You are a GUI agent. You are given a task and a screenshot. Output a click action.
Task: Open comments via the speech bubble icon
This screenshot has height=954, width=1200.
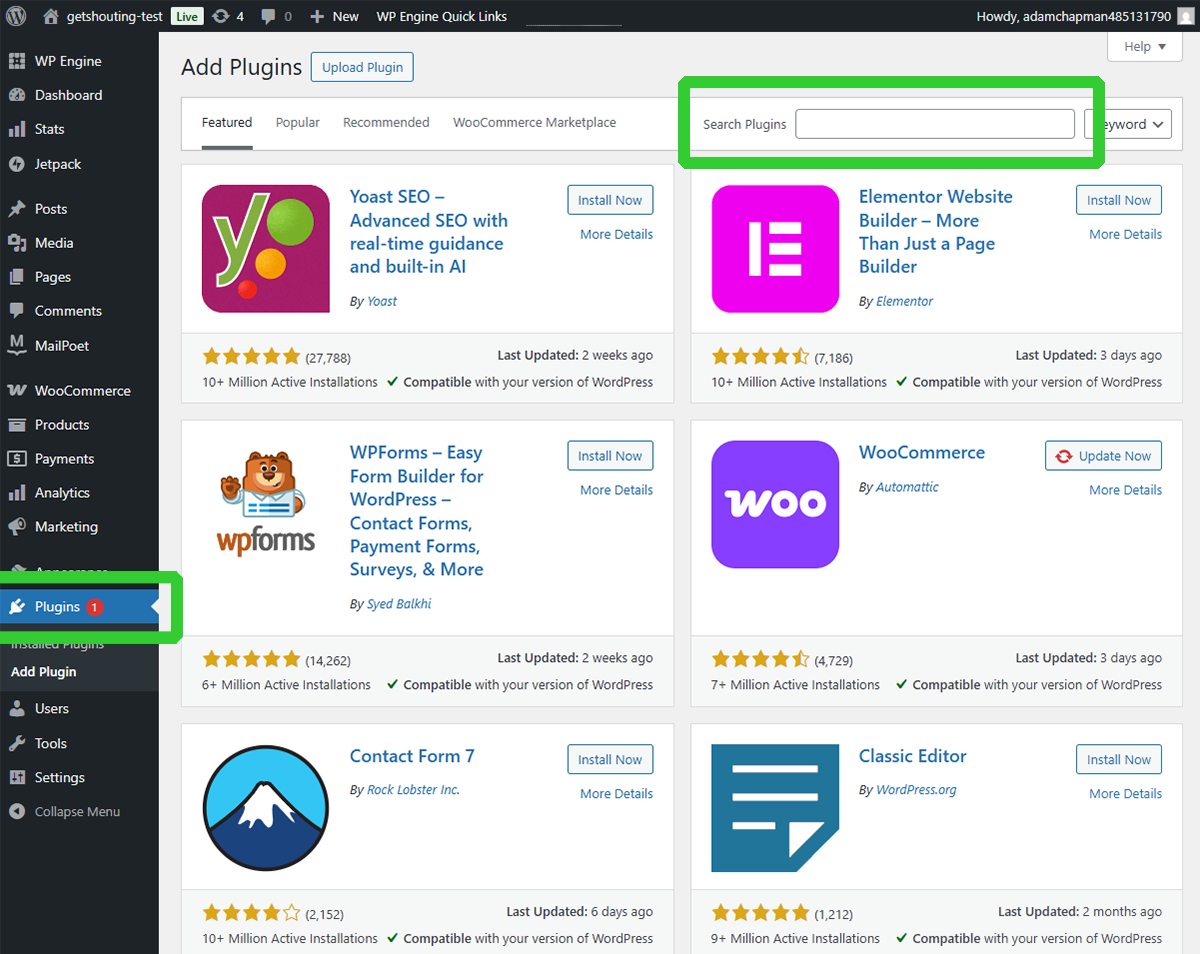[268, 16]
